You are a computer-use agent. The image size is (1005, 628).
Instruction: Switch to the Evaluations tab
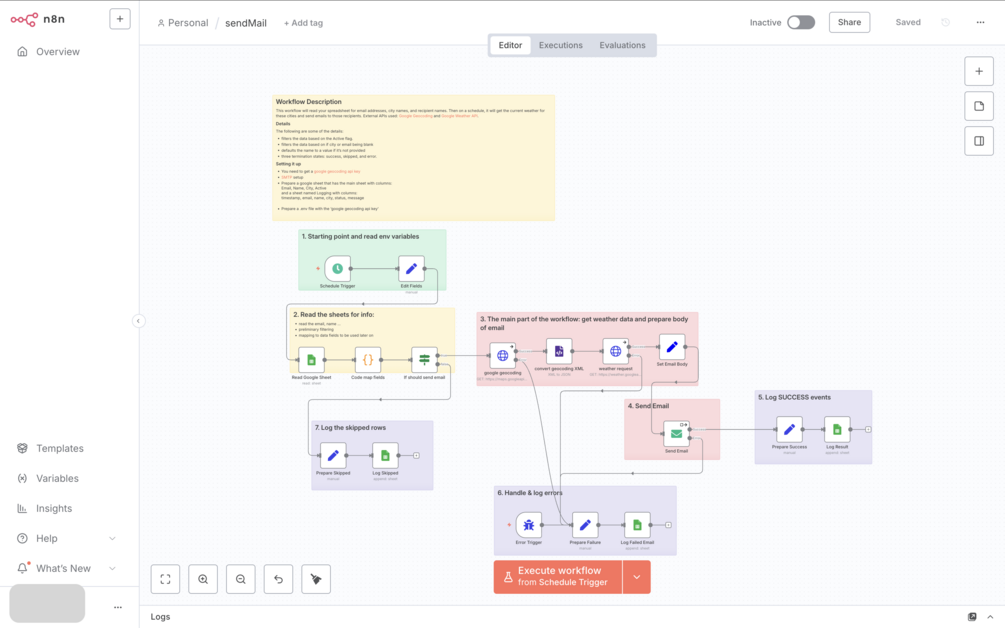click(622, 45)
